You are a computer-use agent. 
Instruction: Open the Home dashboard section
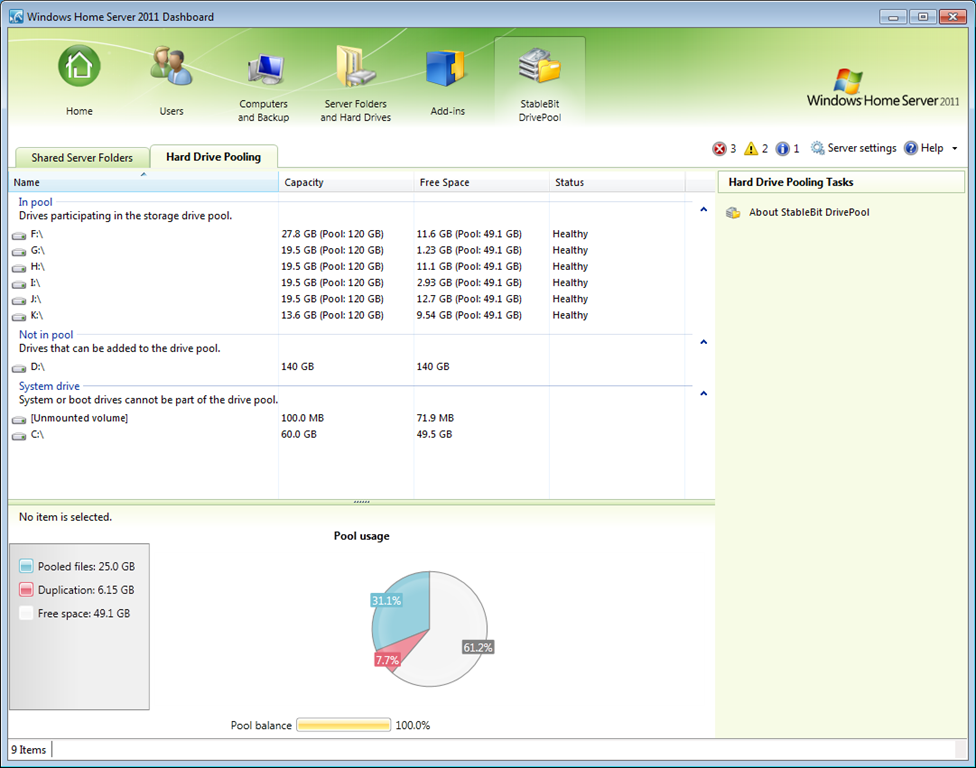point(79,80)
